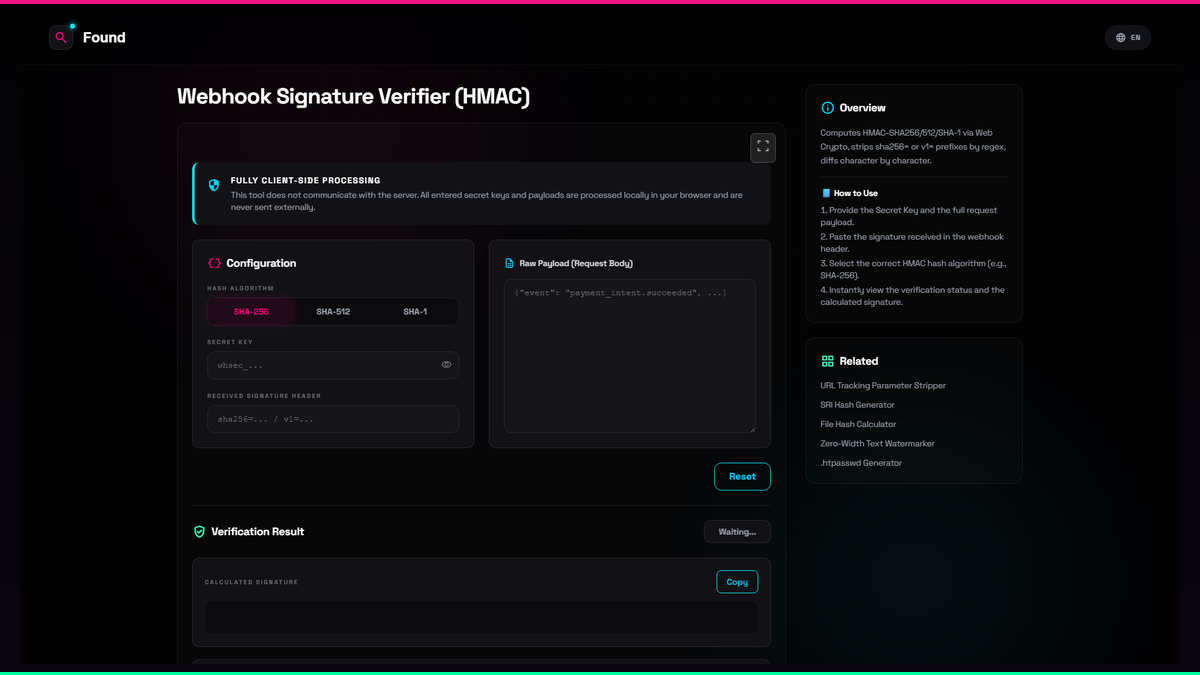Click the FULLY CLIENT-SIDE PROCESSING label
The image size is (1200, 675).
click(305, 181)
